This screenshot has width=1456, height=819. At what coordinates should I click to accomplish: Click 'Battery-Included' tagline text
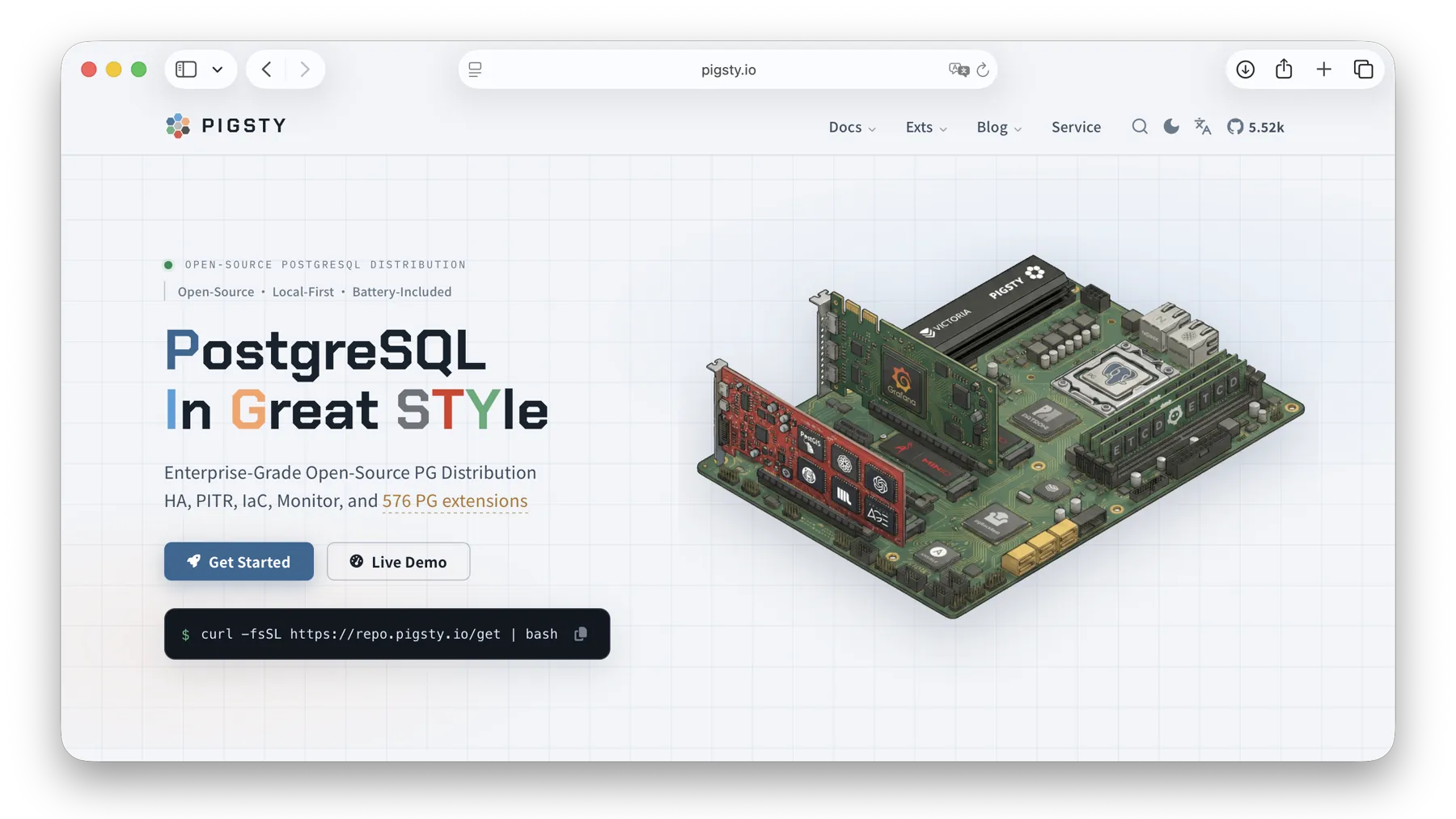coord(402,292)
